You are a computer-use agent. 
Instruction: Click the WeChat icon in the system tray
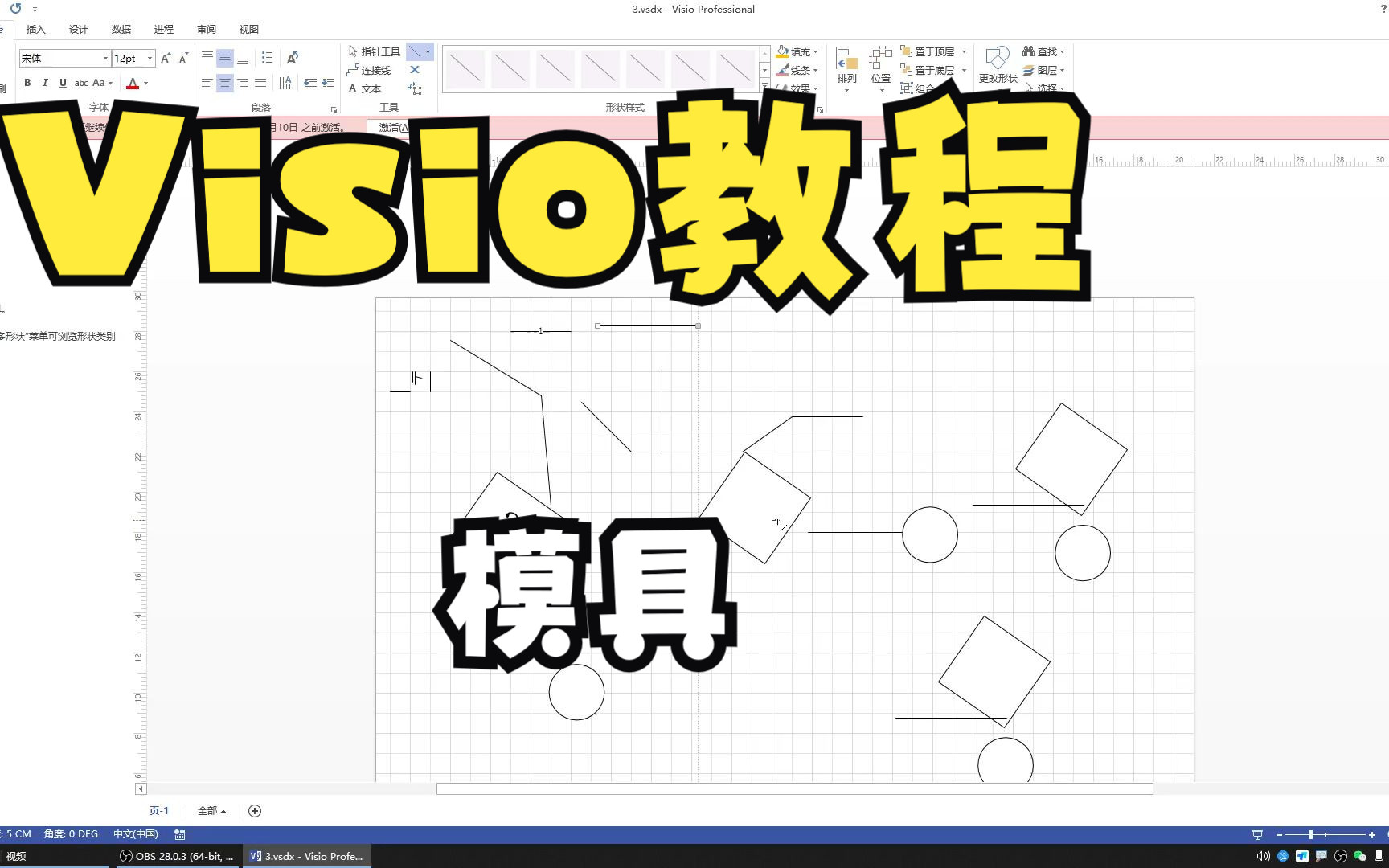click(1360, 856)
